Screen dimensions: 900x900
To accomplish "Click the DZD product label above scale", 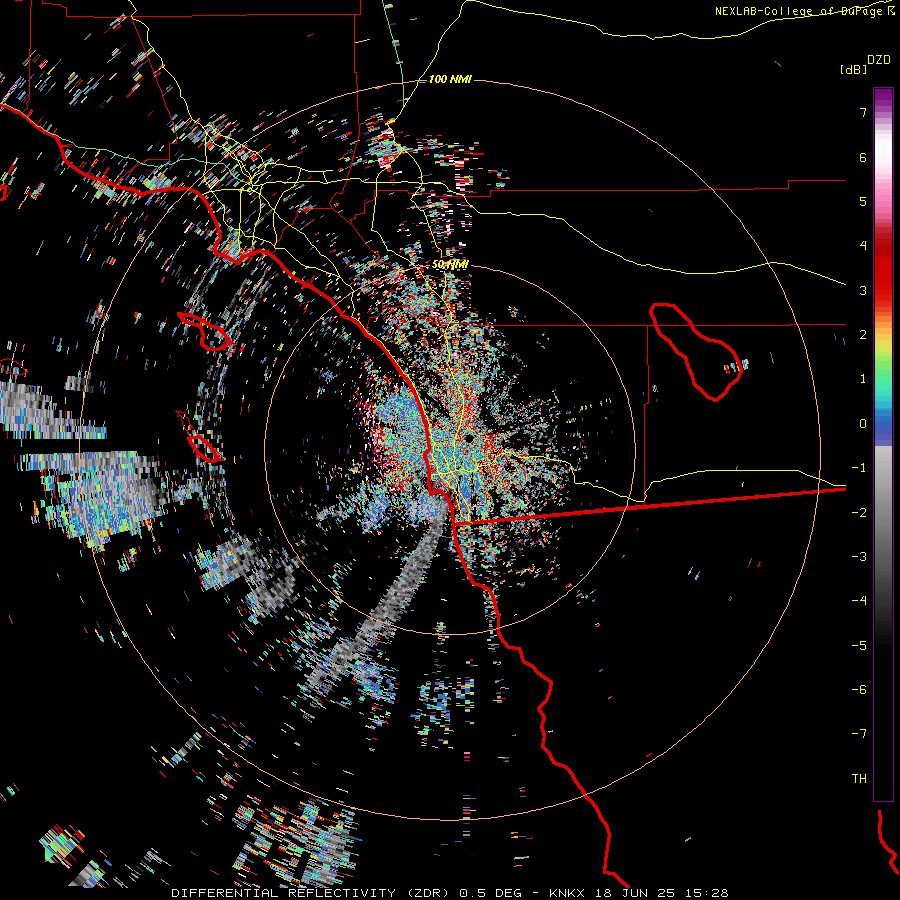I will click(x=879, y=60).
